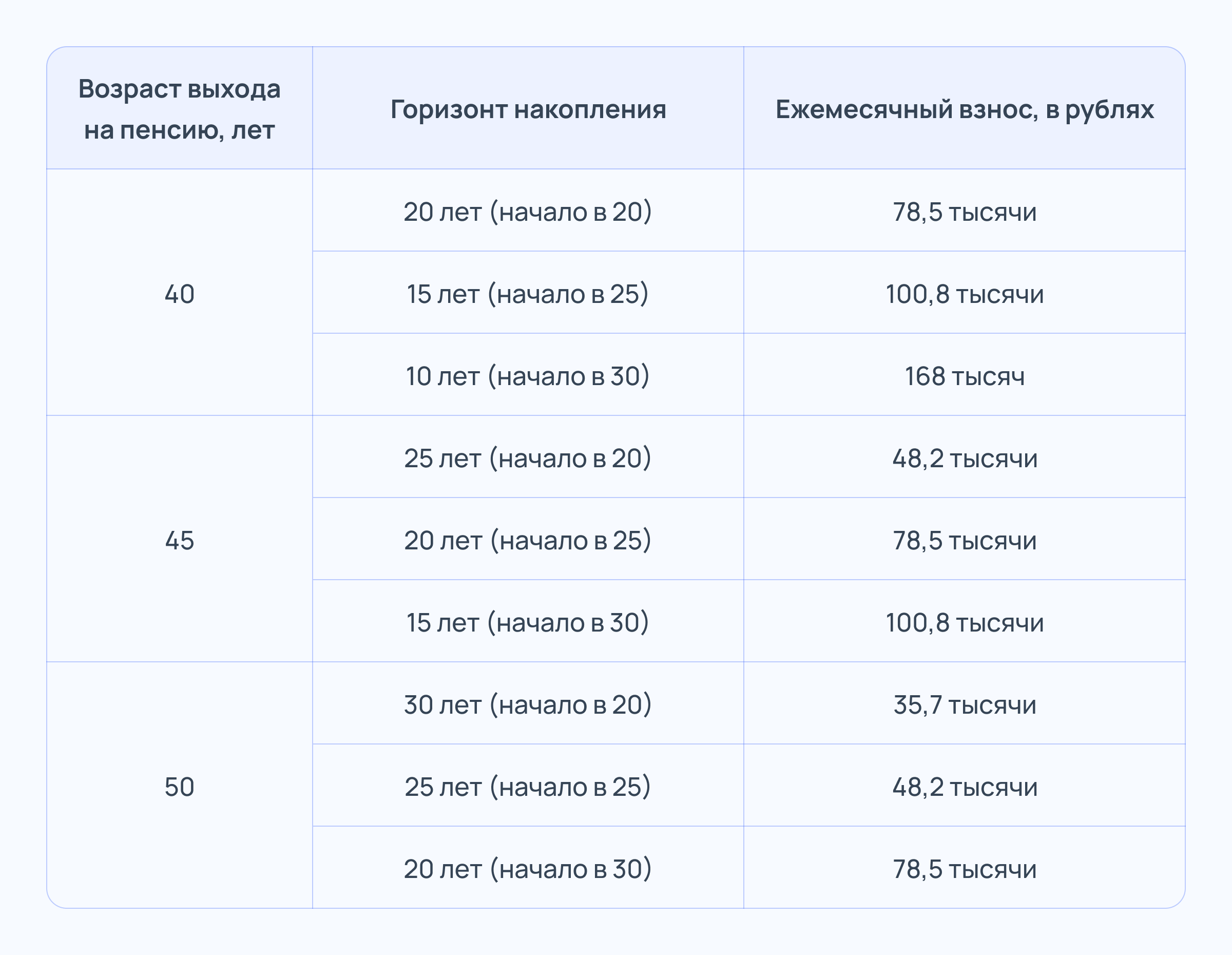Click the '10 лет (начало в 30)' cell

click(x=528, y=376)
